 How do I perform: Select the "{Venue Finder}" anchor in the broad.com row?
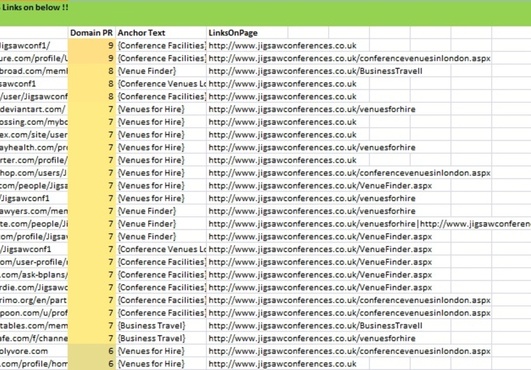[161, 71]
